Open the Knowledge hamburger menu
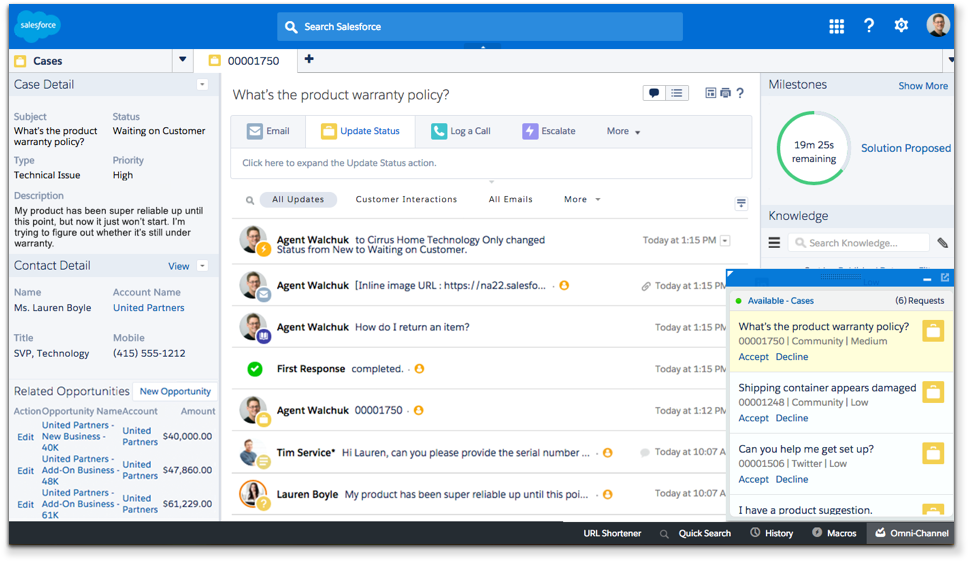The height and width of the screenshot is (561, 968). click(774, 243)
